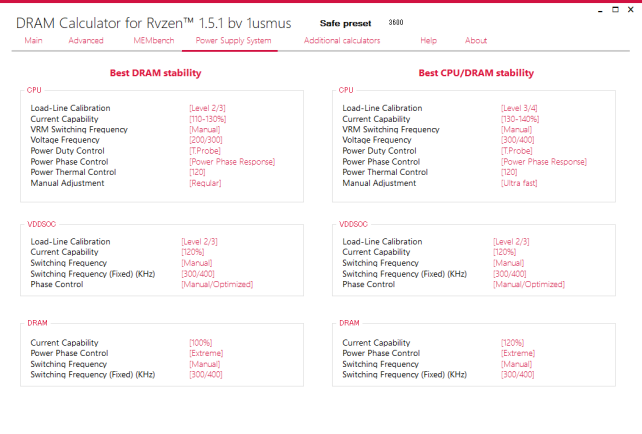The width and height of the screenshot is (642, 434).
Task: Click the [Ultra fast] Manual Adjustment value
Action: pyautogui.click(x=519, y=183)
